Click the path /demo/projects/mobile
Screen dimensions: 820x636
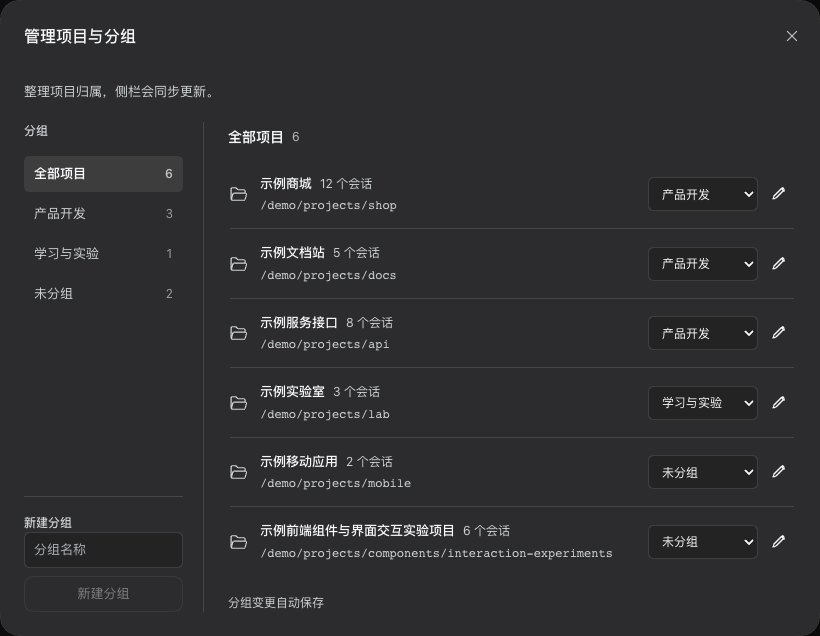point(336,483)
